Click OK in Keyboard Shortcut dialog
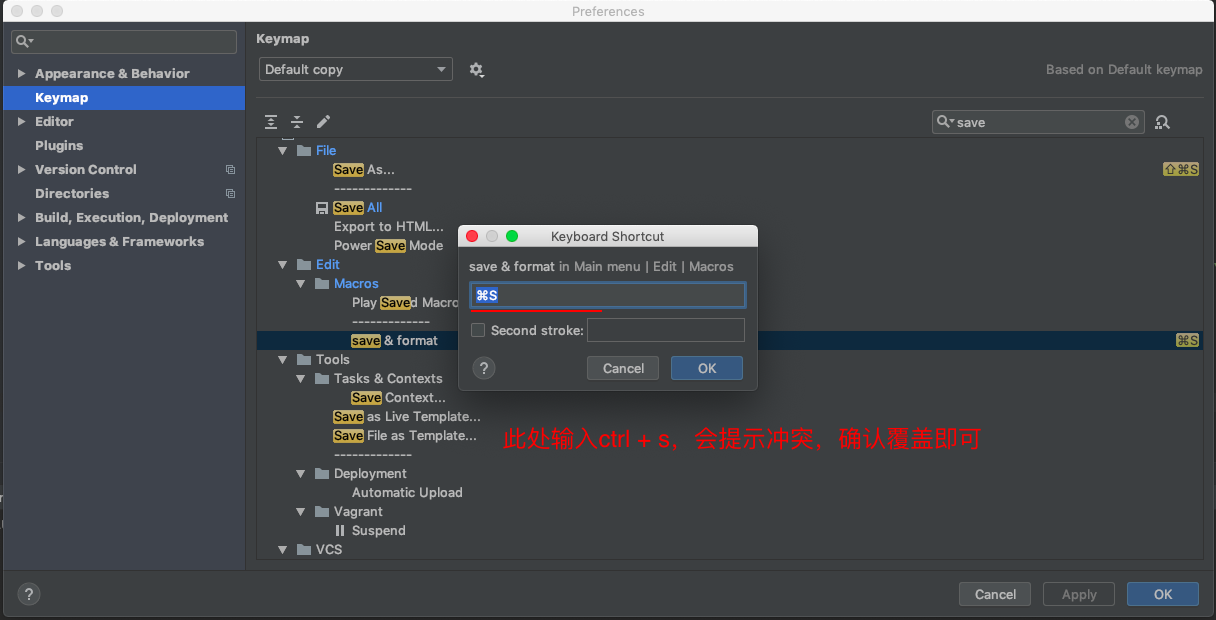The image size is (1216, 620). point(707,368)
